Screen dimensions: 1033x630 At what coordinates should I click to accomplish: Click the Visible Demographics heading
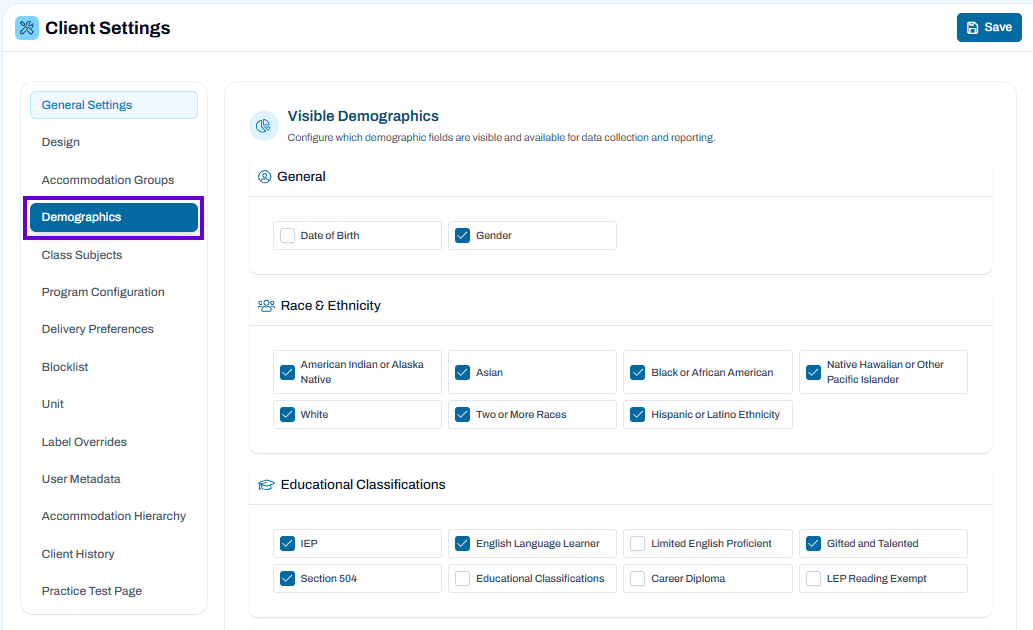point(363,116)
